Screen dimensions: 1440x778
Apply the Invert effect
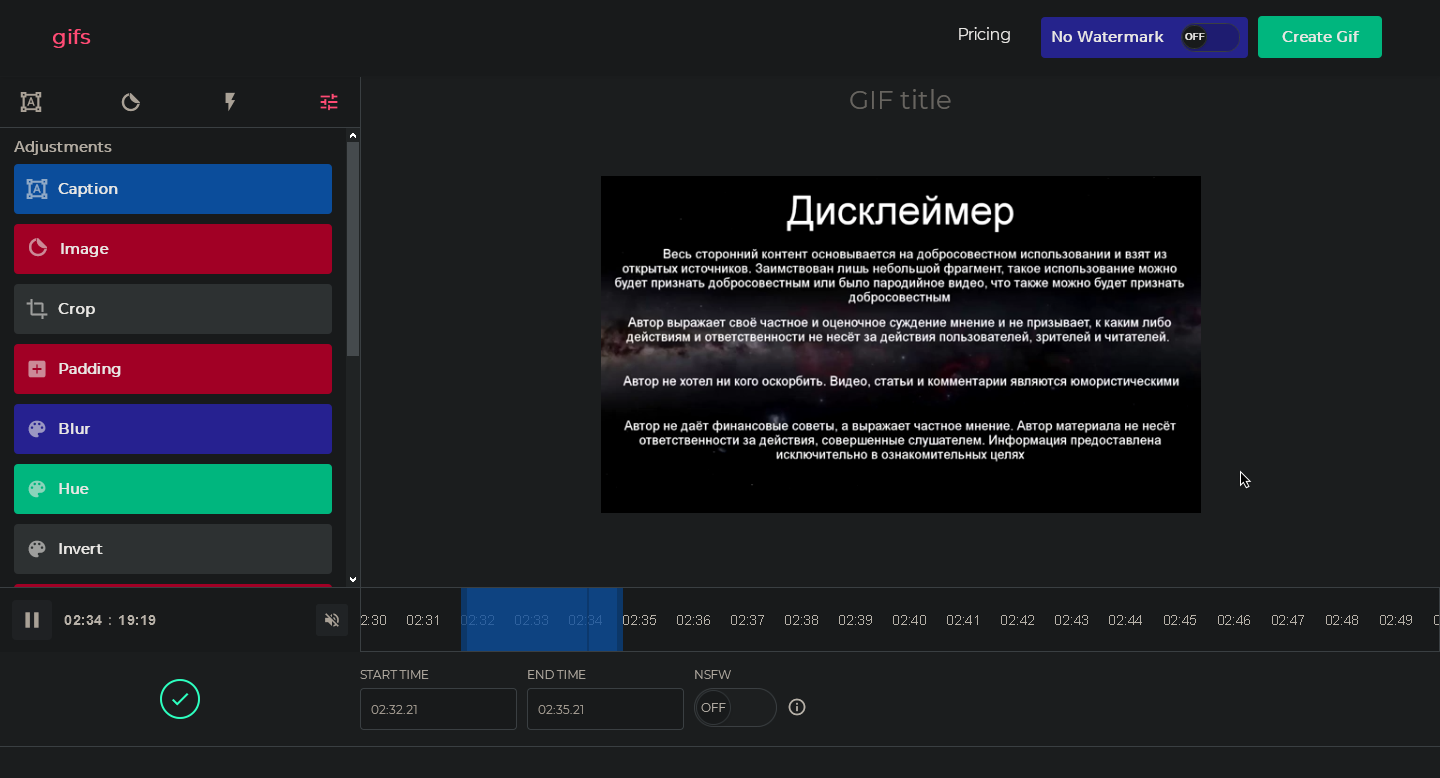pos(173,549)
